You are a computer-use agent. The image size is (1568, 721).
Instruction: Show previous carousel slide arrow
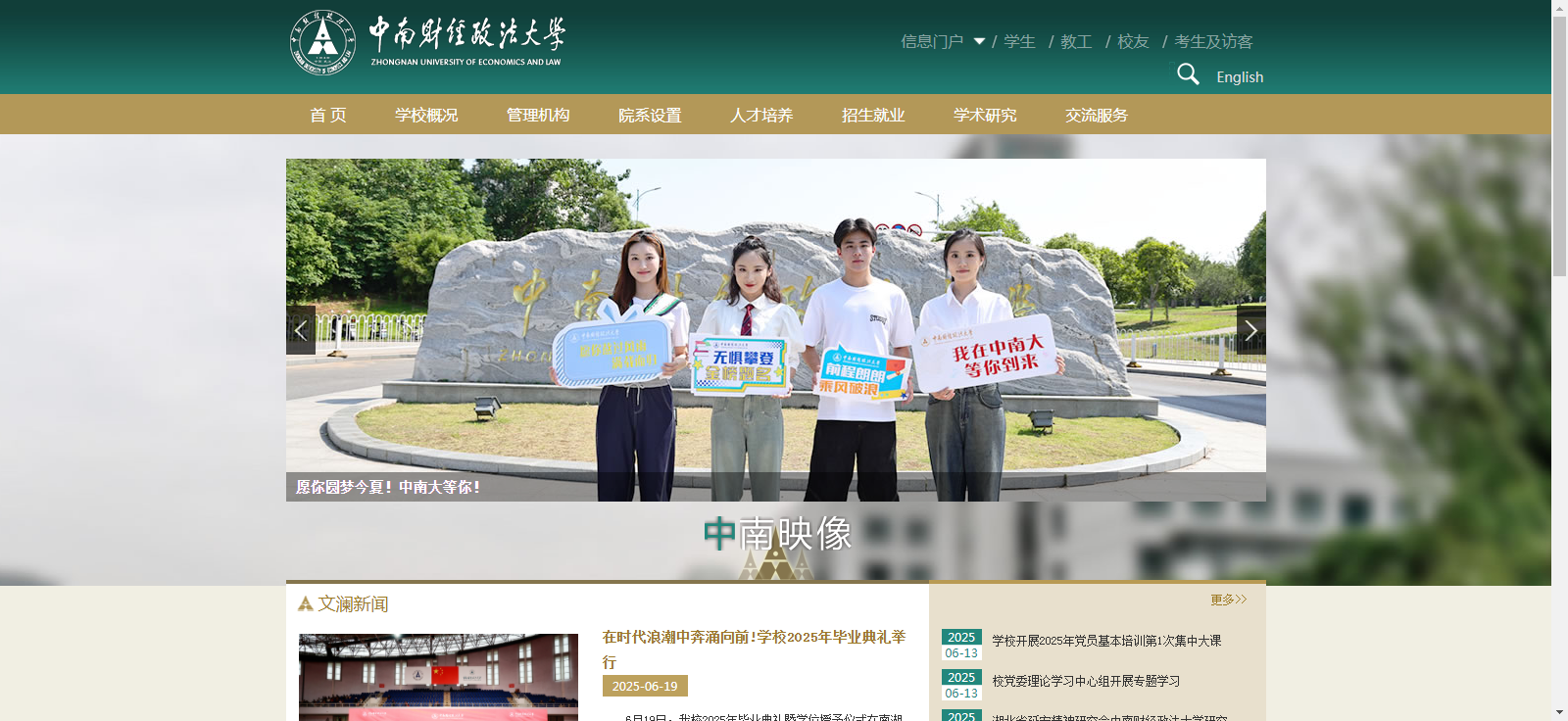pos(301,330)
